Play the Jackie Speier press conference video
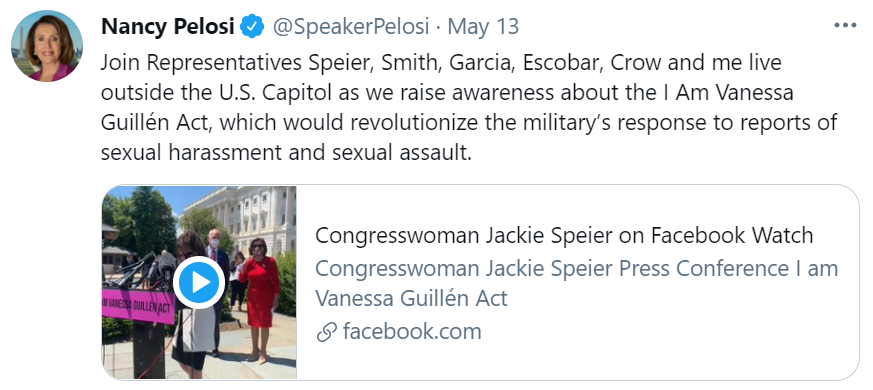This screenshot has width=873, height=390. pos(199,283)
